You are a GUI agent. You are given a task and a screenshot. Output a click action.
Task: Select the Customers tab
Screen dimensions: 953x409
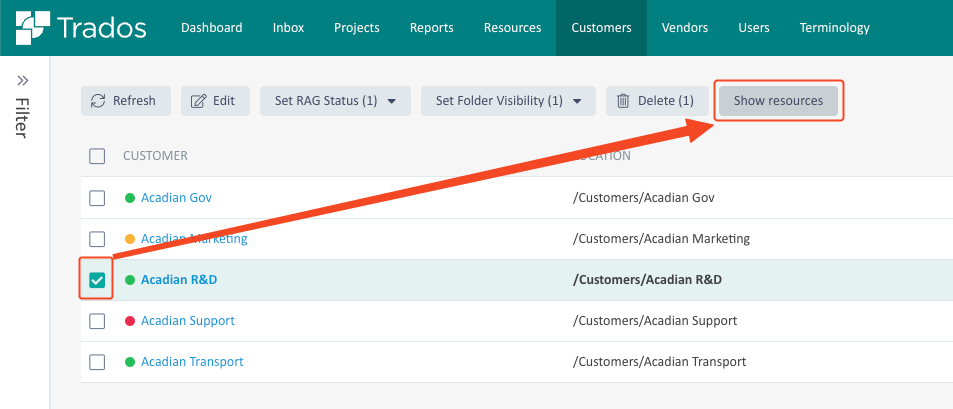tap(601, 28)
